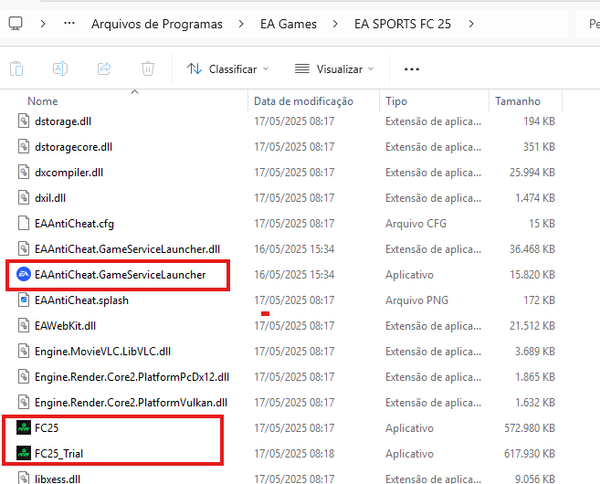Click the Share toolbar icon

pos(104,69)
